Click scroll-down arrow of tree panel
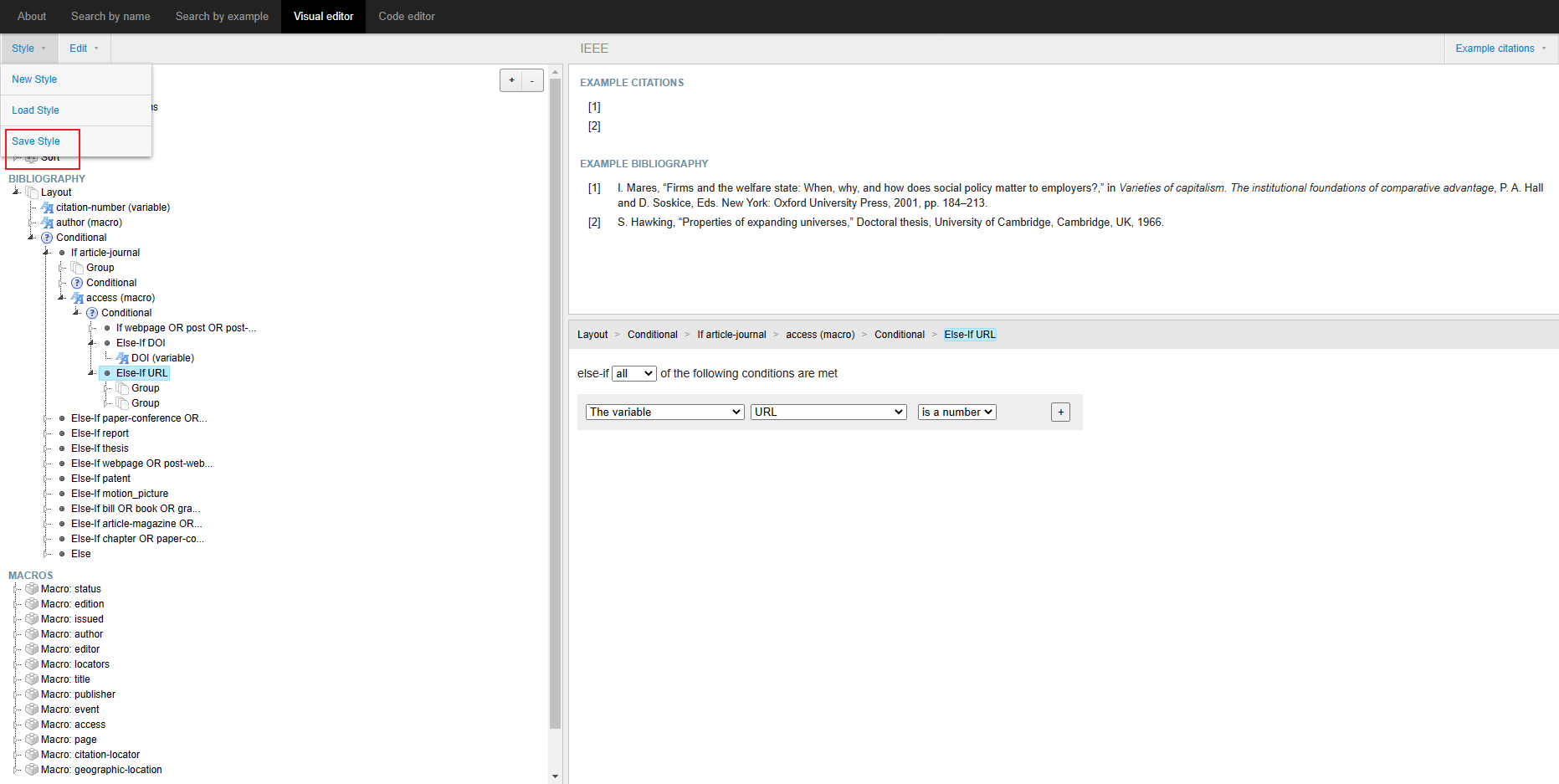The image size is (1559, 784). [x=555, y=776]
